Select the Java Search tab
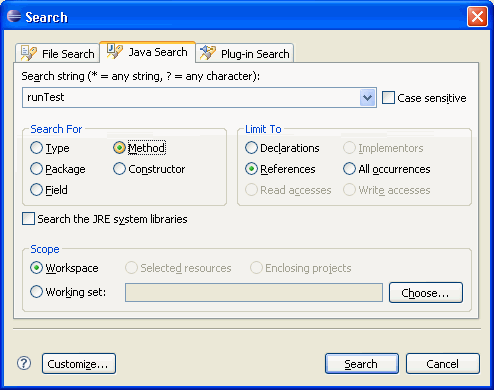The height and width of the screenshot is (390, 494). [x=147, y=52]
